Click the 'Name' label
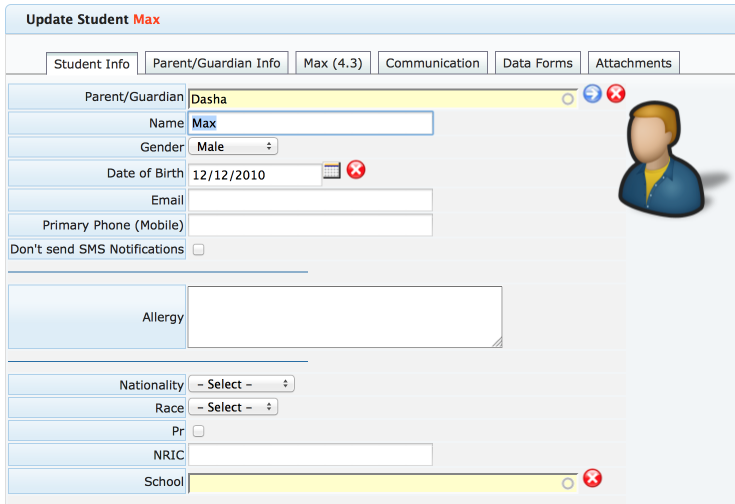 (x=166, y=123)
